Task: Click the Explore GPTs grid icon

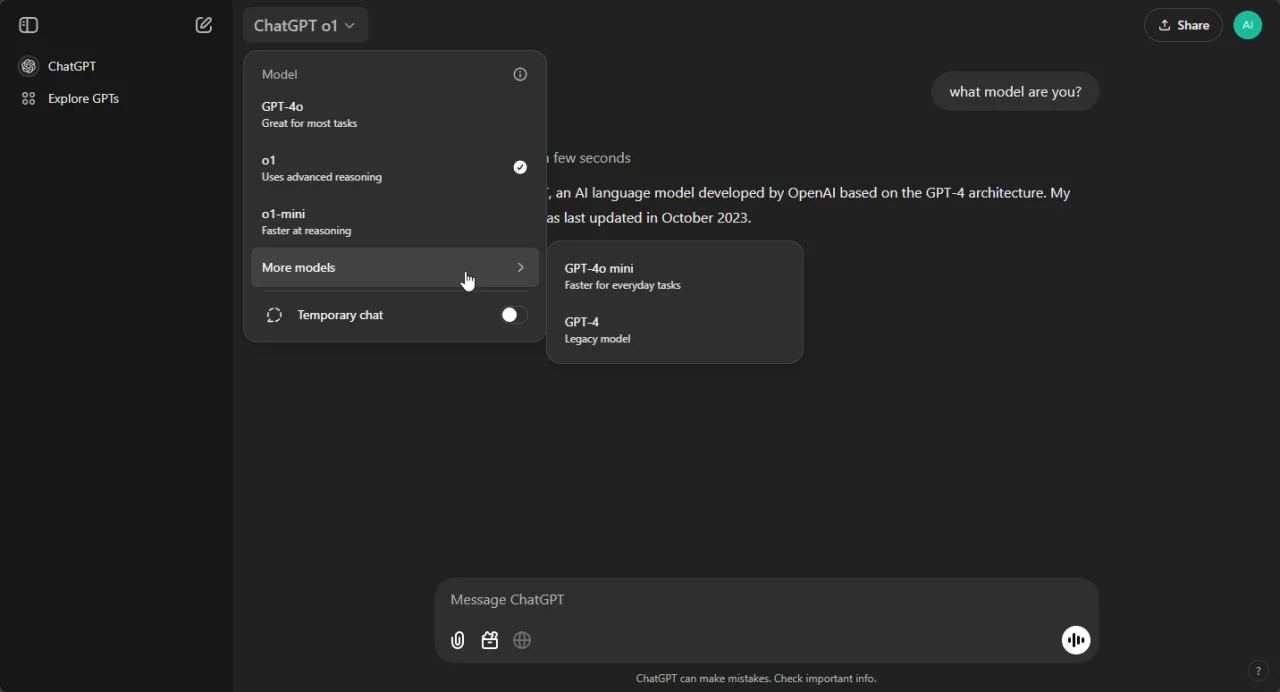Action: pos(28,98)
